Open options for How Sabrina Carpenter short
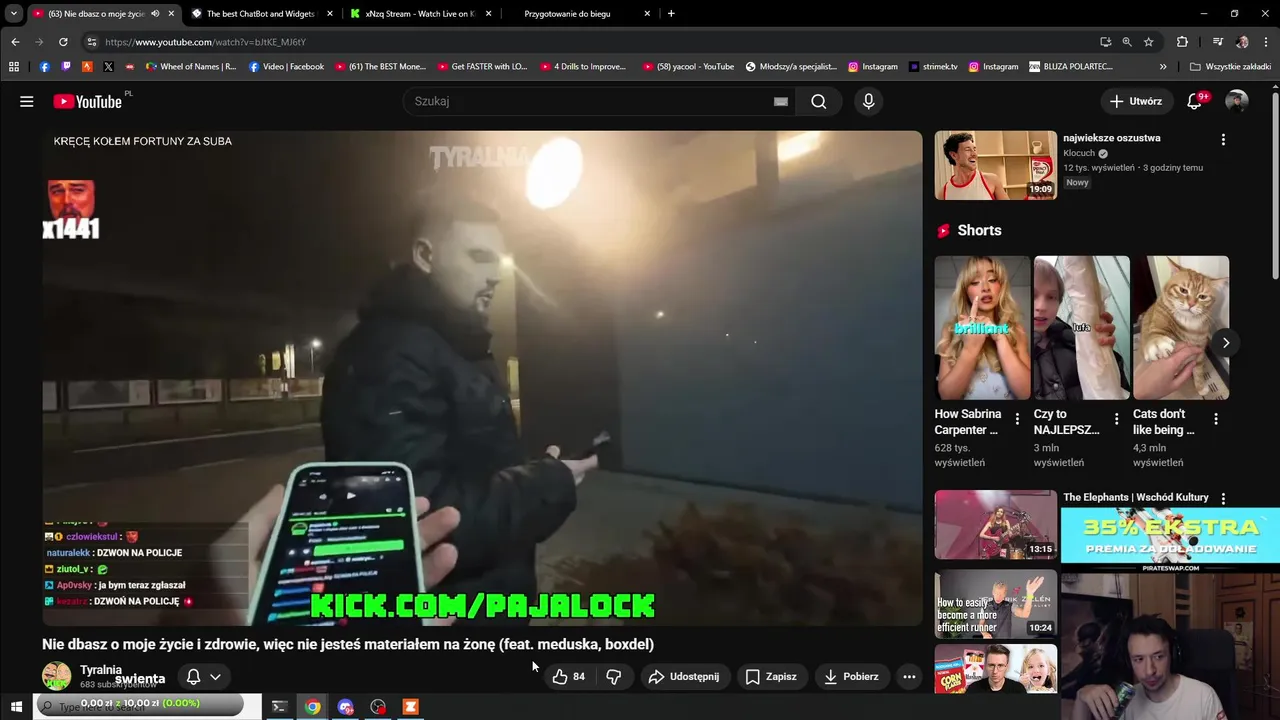Viewport: 1280px width, 720px height. click(x=1017, y=419)
